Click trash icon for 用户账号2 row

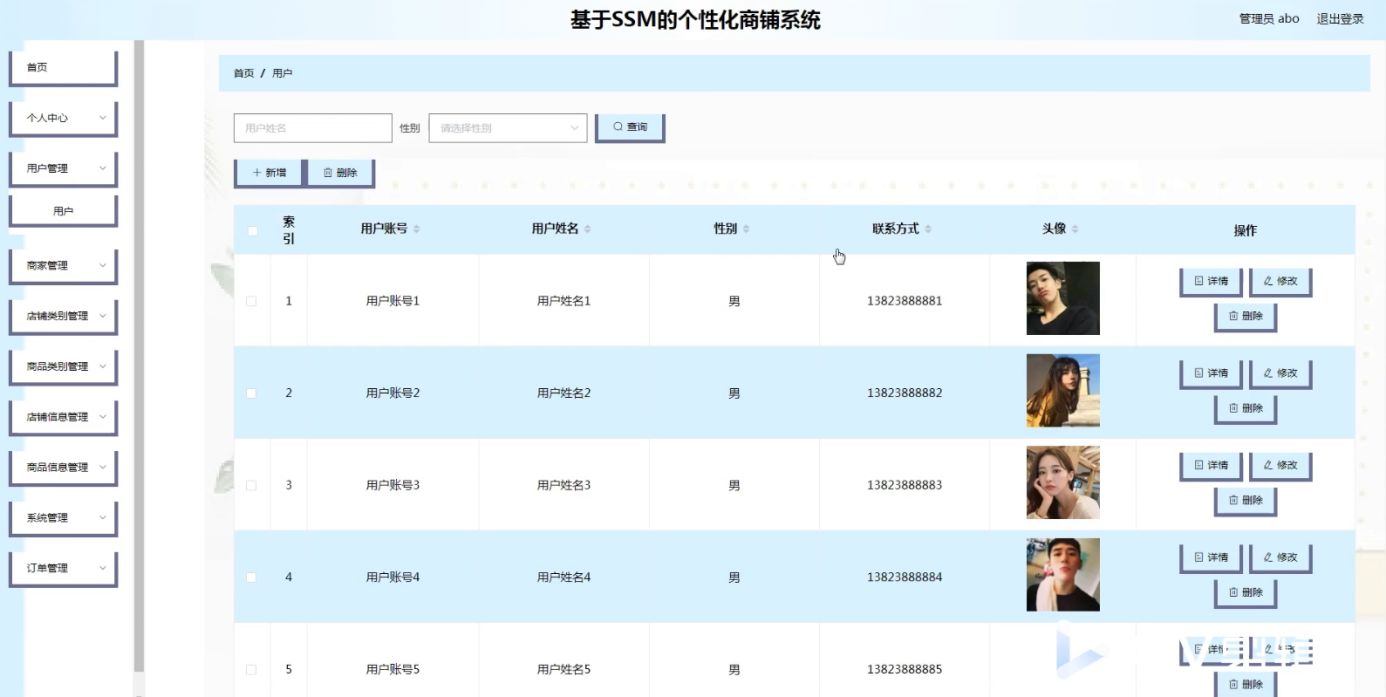pos(1233,408)
